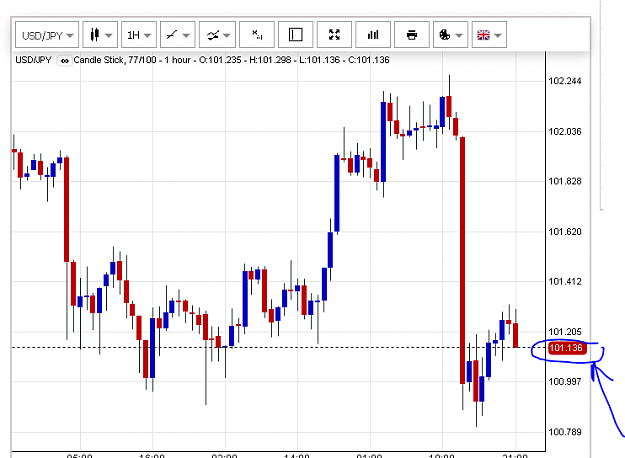The image size is (625, 458).
Task: Open the 1H timeframe dropdown
Action: pos(139,35)
